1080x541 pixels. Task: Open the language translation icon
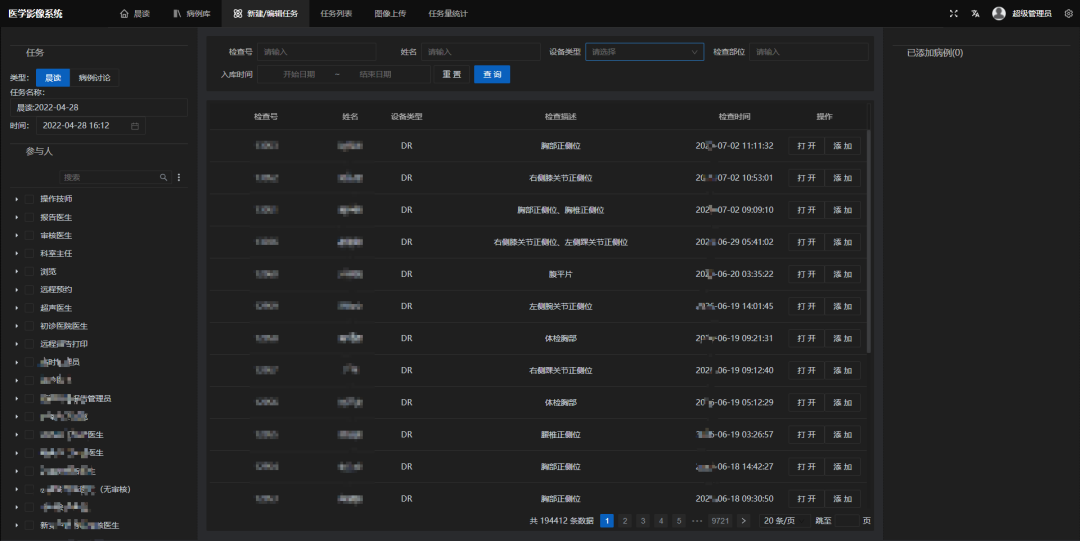point(974,14)
